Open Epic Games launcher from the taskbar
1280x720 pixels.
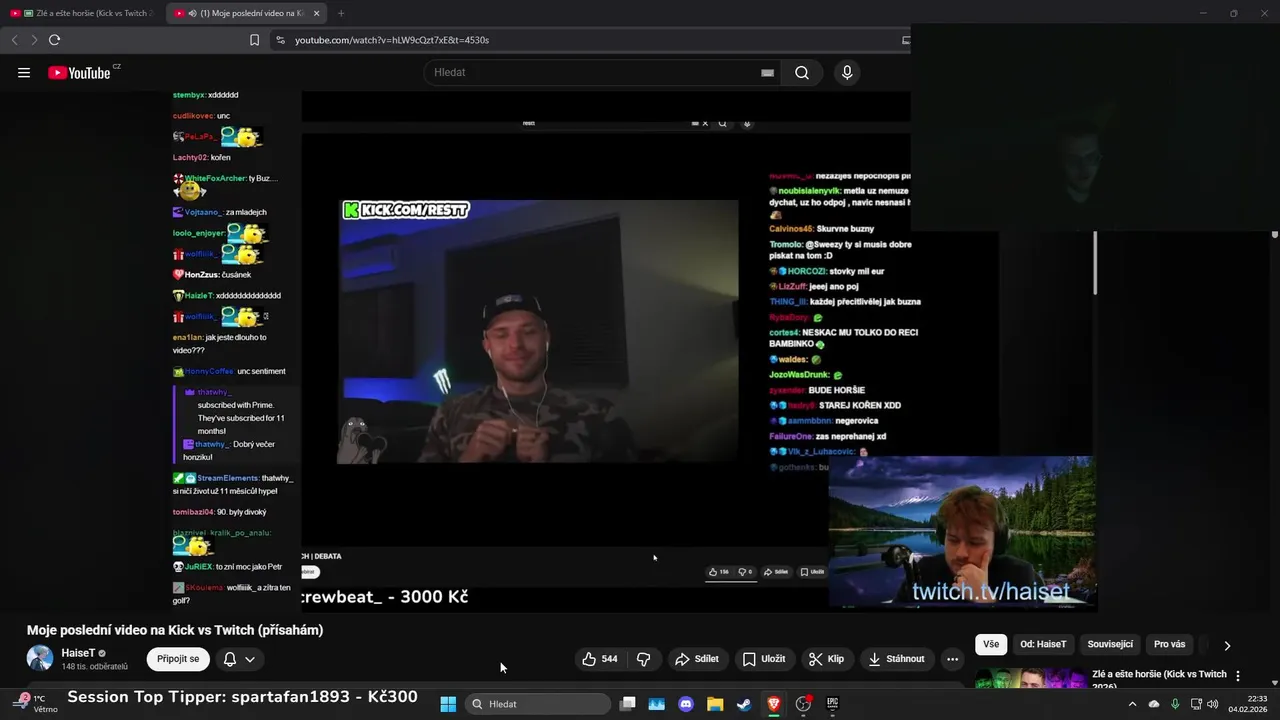click(x=832, y=704)
